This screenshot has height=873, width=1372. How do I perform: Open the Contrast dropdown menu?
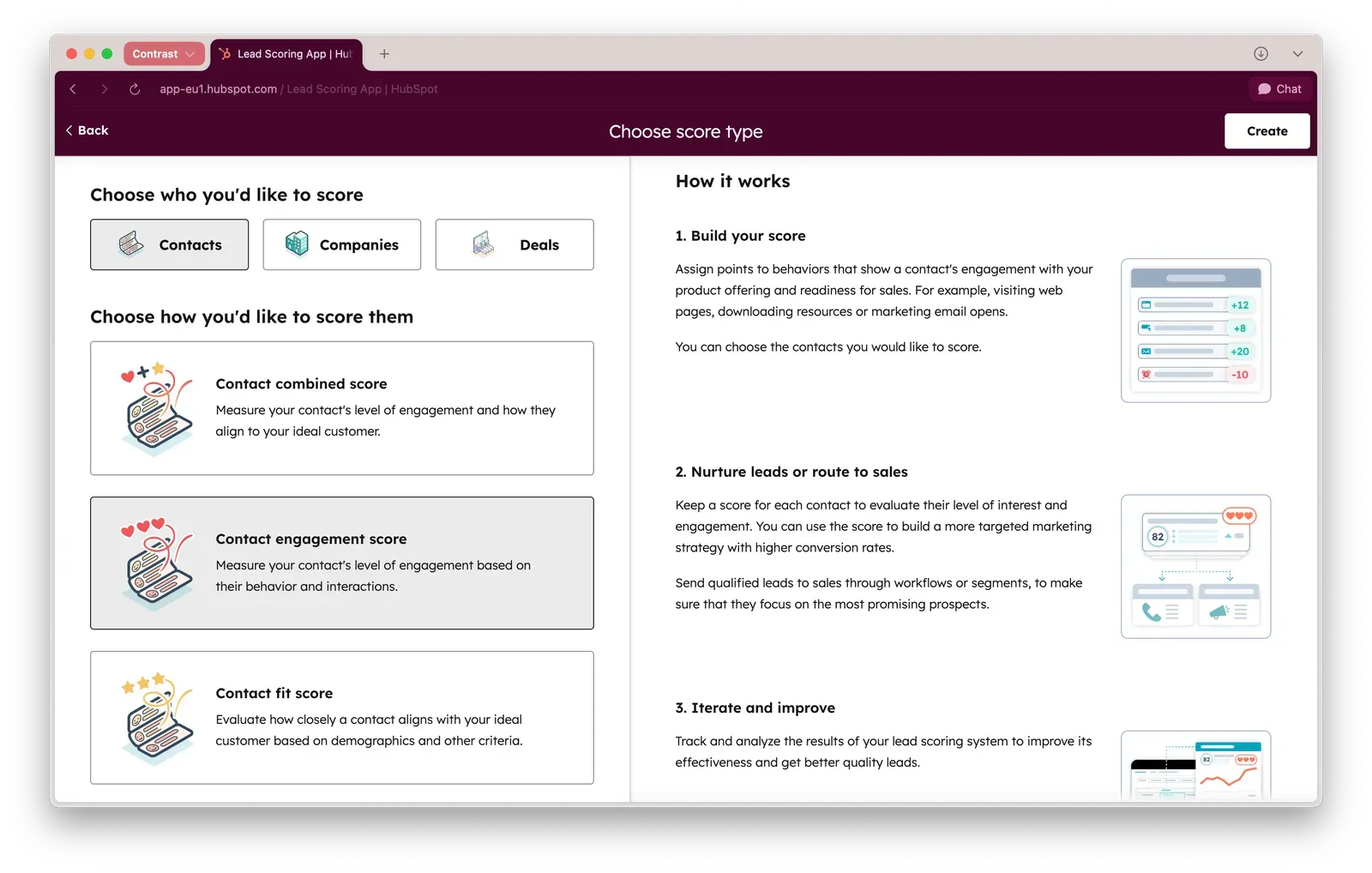click(163, 53)
